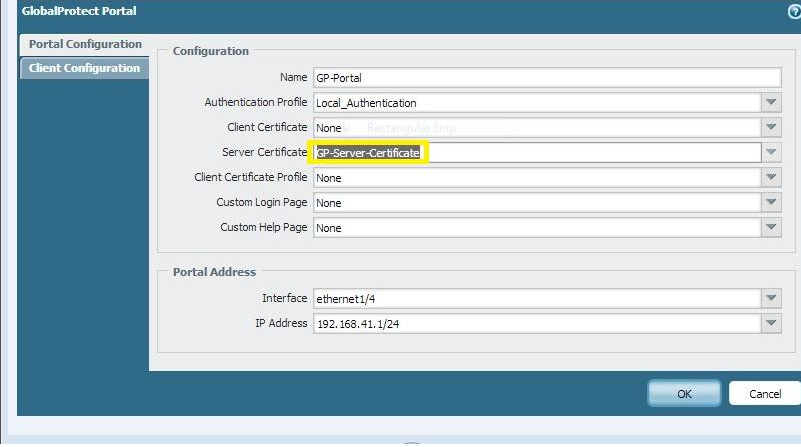The height and width of the screenshot is (447, 801).
Task: Open the Server Certificate dropdown arrow
Action: pyautogui.click(x=770, y=153)
